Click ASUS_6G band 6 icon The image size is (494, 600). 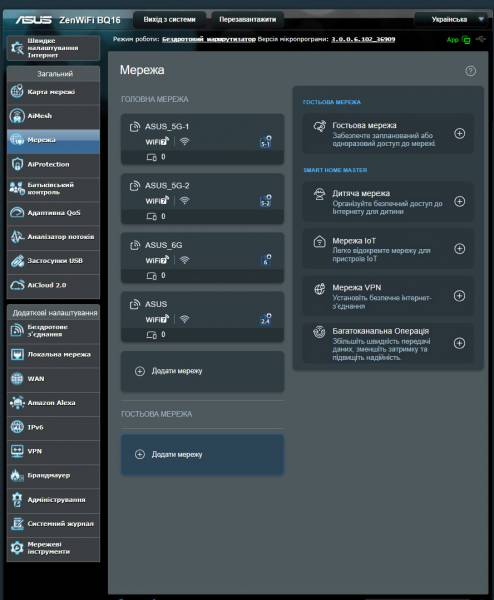pos(266,260)
